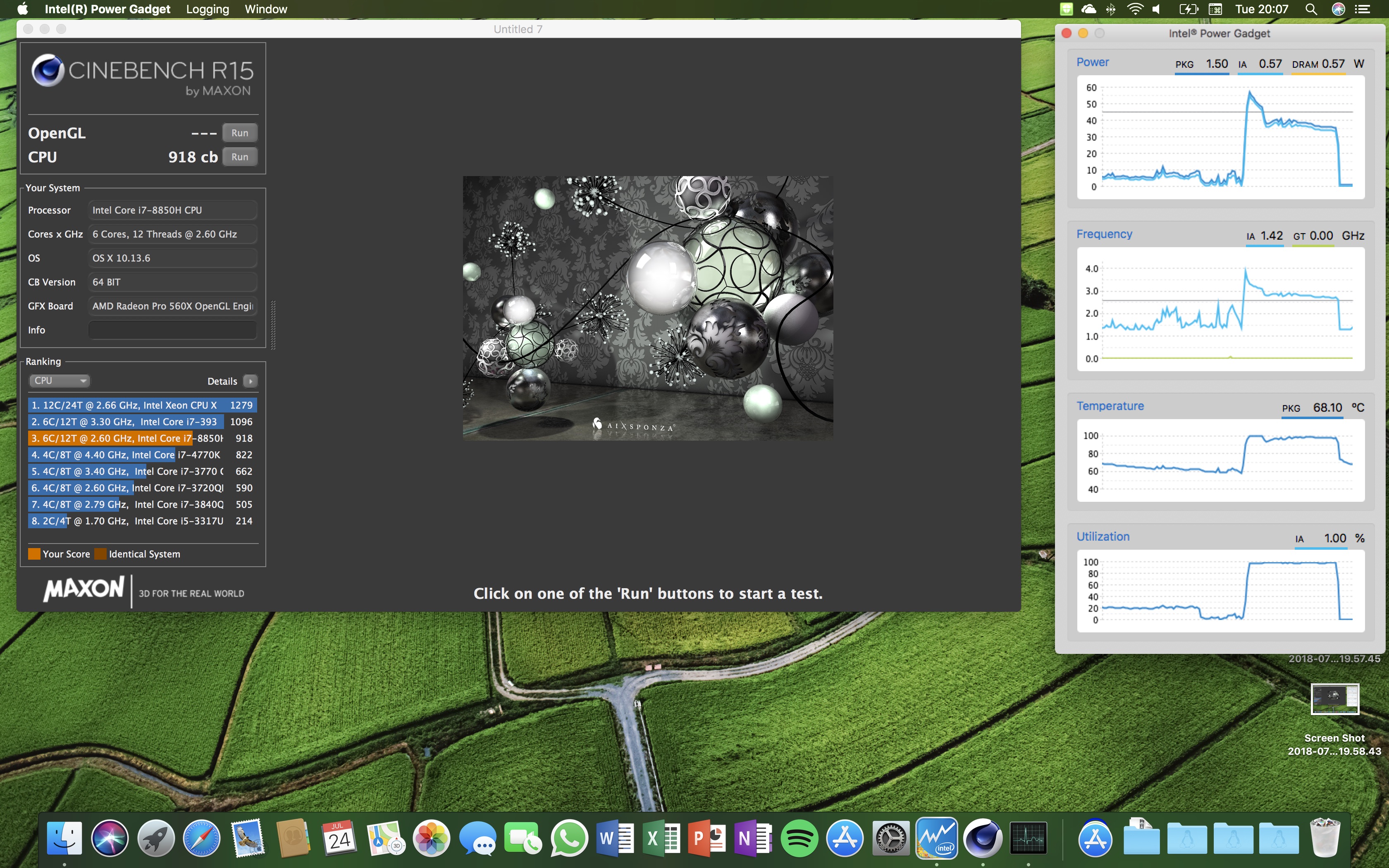
Task: Click the Screen Shot desktop file thumbnail
Action: 1335,699
